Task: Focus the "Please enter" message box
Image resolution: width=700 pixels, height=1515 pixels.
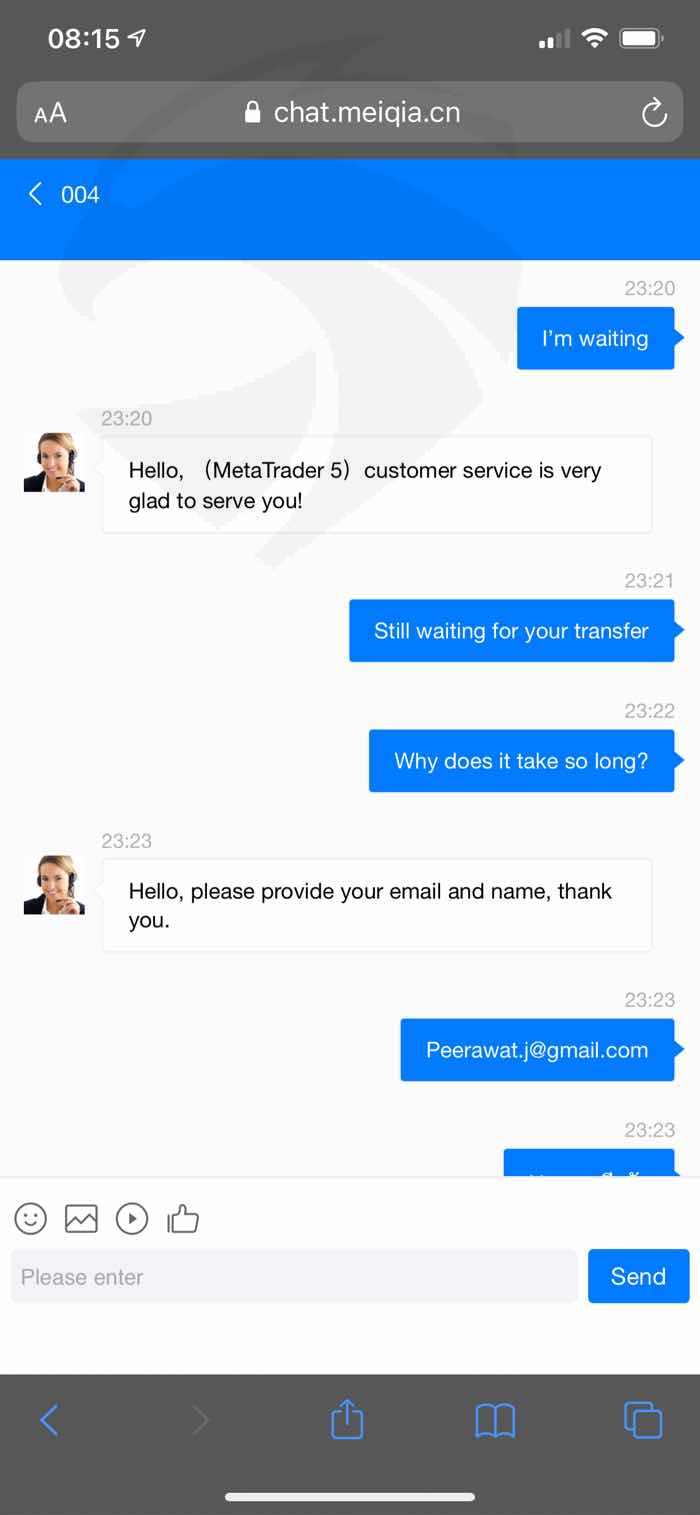Action: tap(294, 1276)
